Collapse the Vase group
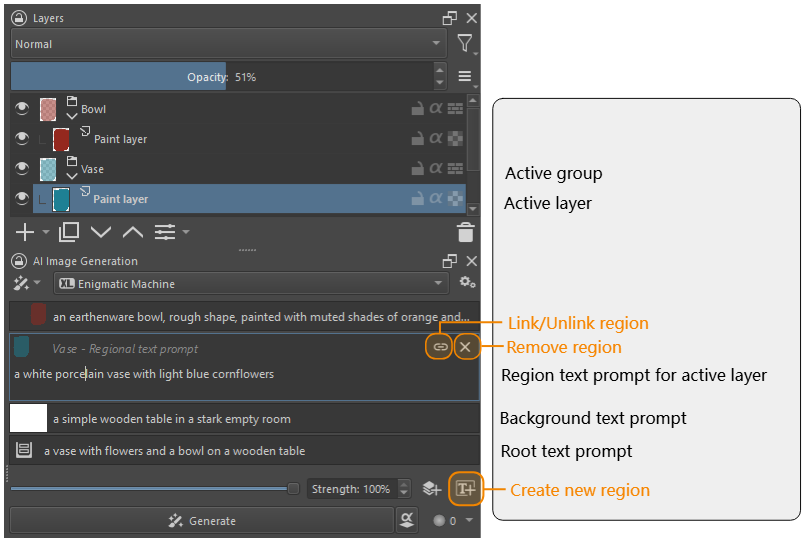This screenshot has width=810, height=542. [72, 176]
